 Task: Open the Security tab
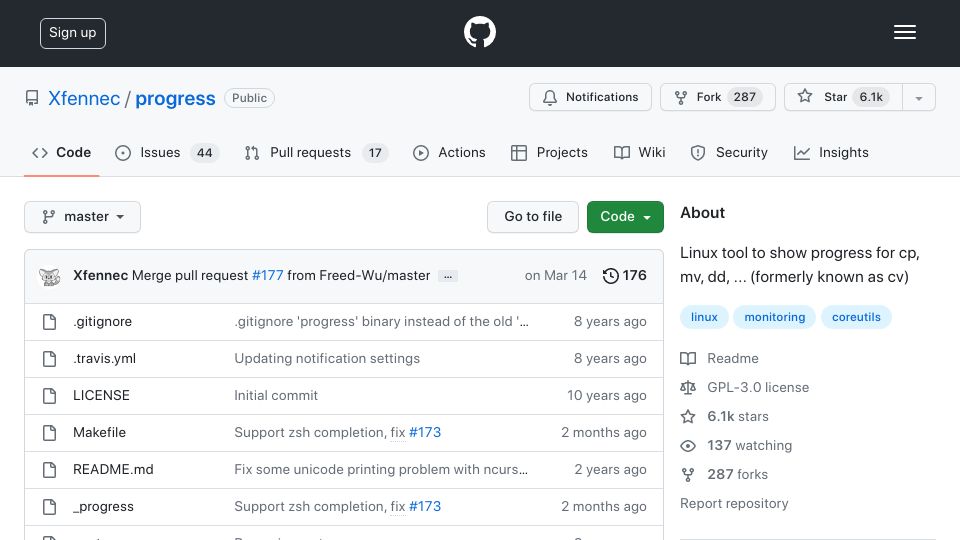point(729,152)
